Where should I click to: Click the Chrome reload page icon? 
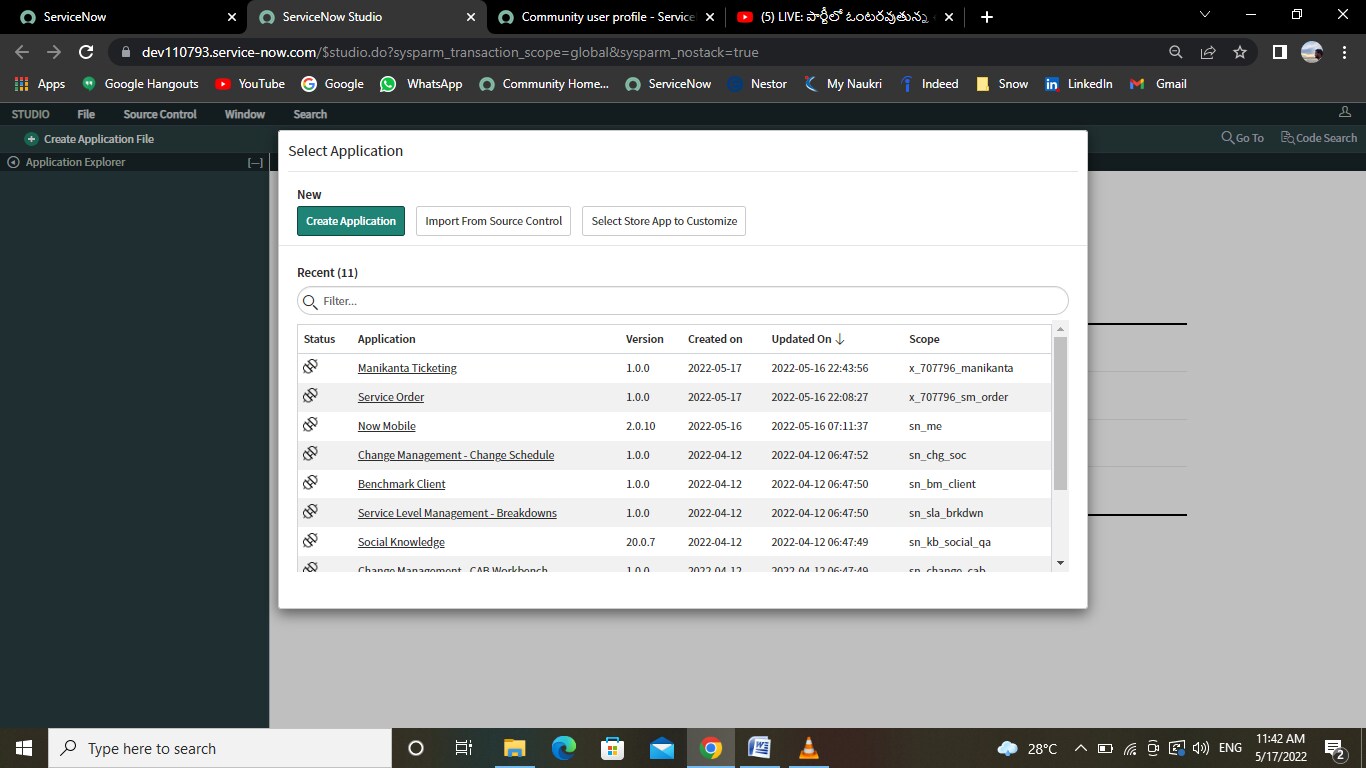[86, 52]
